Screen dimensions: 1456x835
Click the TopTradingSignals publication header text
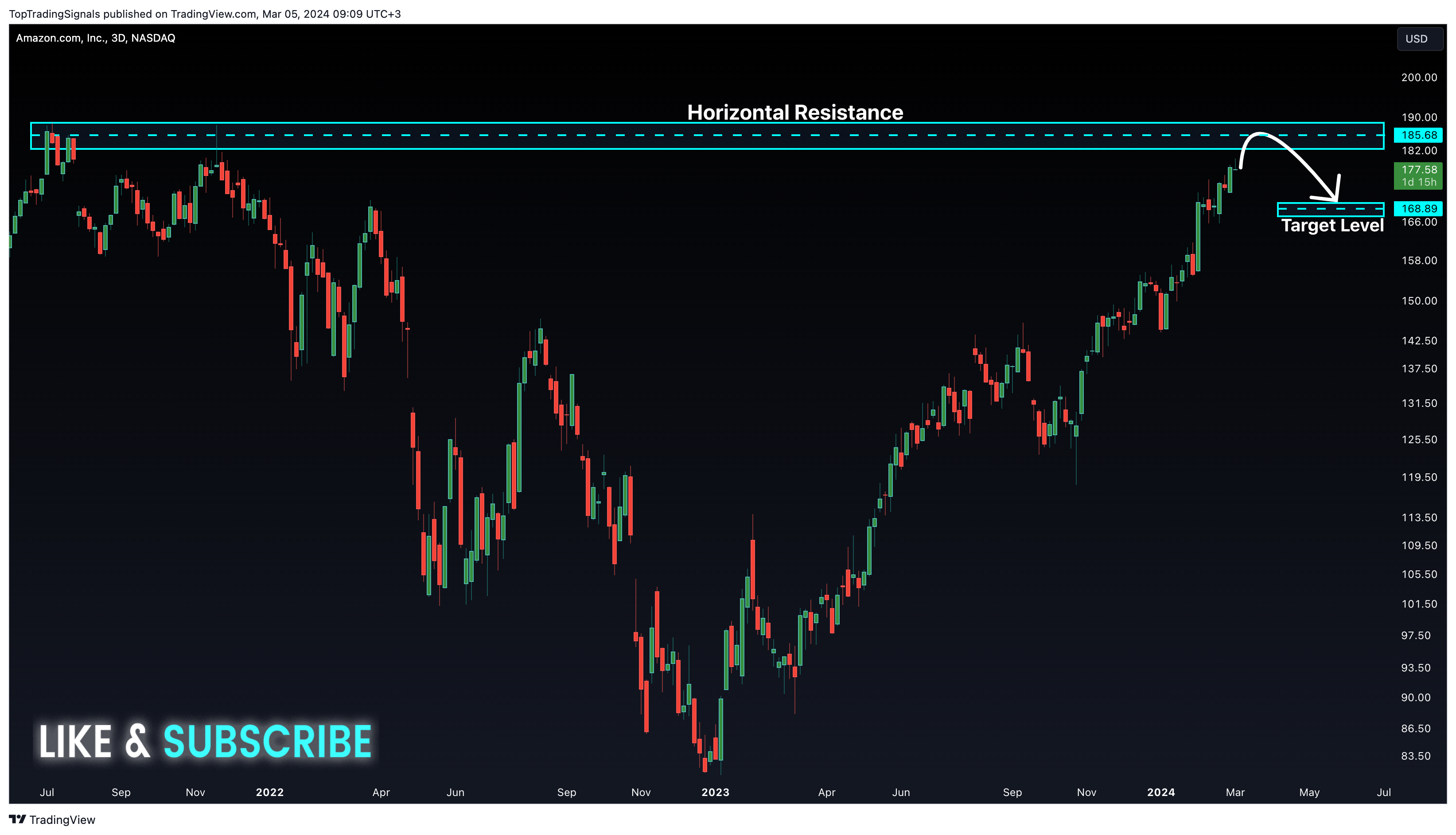(205, 14)
